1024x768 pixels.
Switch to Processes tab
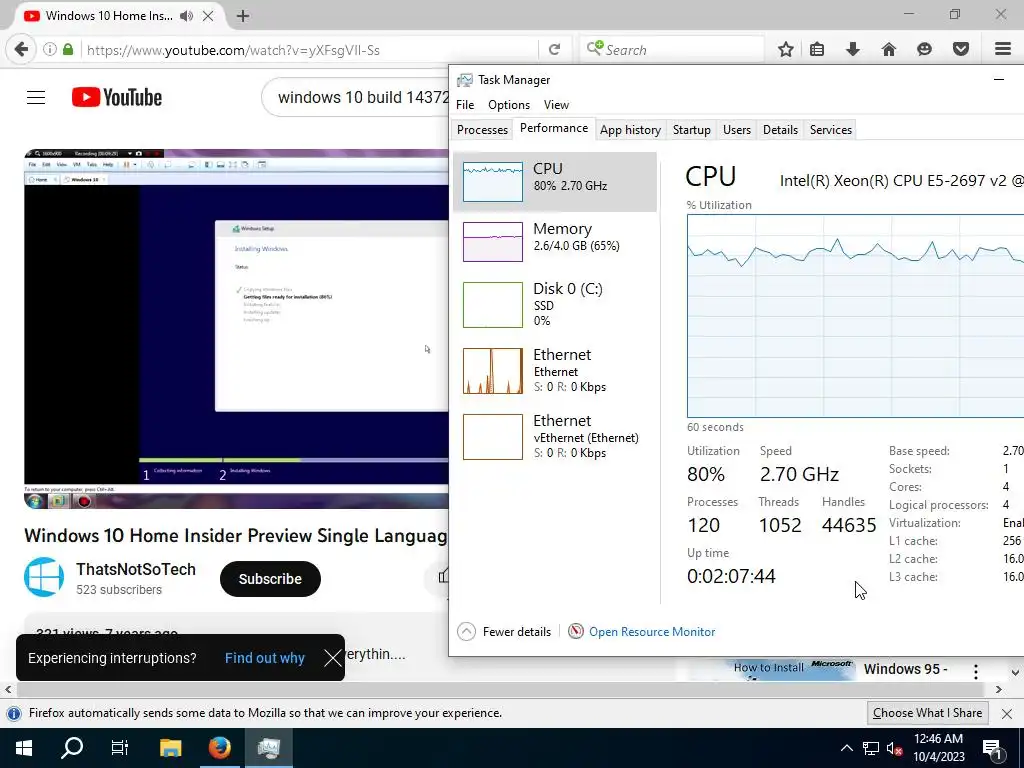(482, 129)
